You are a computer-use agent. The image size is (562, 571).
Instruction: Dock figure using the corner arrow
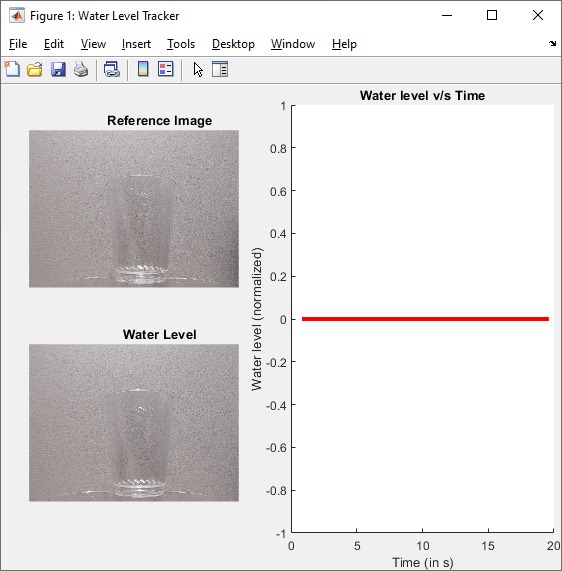(x=553, y=43)
